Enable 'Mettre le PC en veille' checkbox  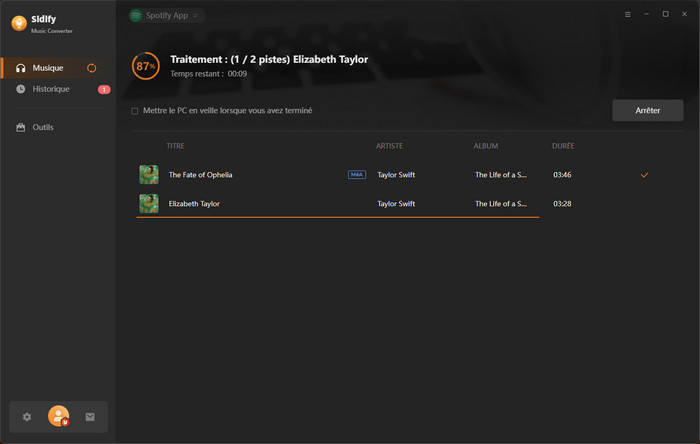[x=135, y=111]
